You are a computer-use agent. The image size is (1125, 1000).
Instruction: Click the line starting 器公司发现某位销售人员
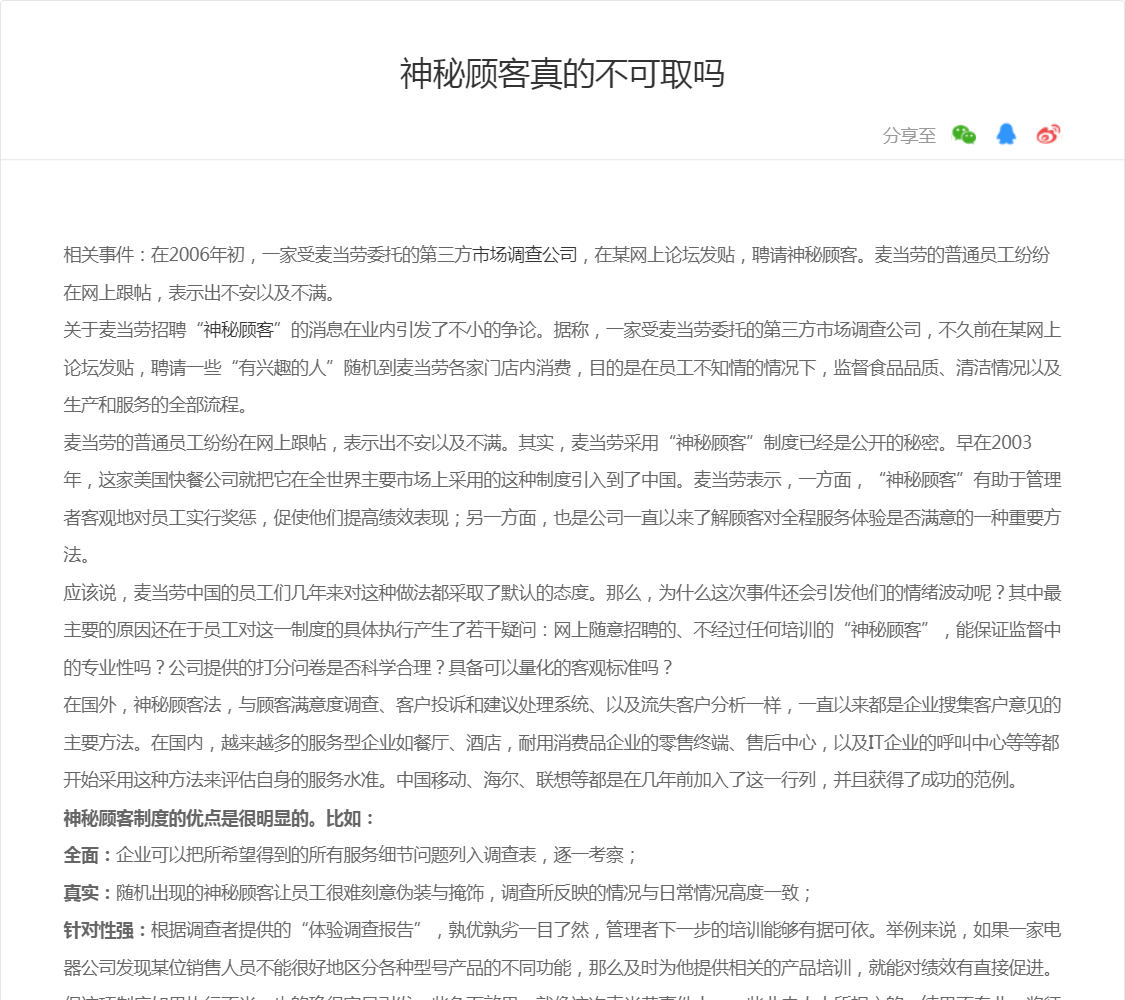pos(559,968)
